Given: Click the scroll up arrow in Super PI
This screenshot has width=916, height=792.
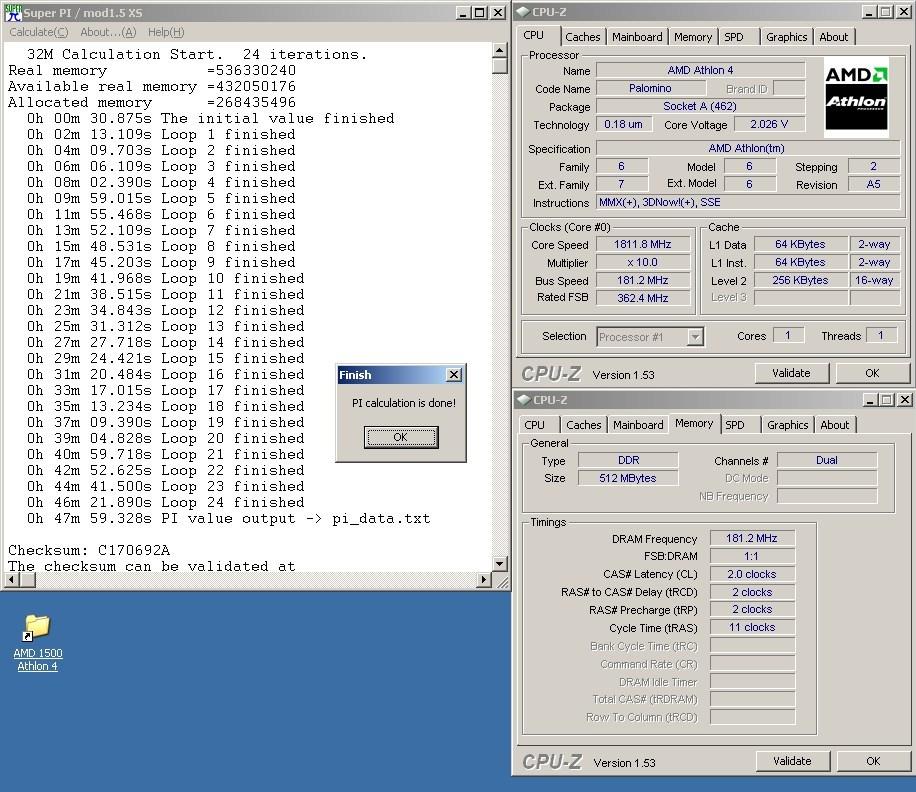Looking at the screenshot, I should [499, 50].
